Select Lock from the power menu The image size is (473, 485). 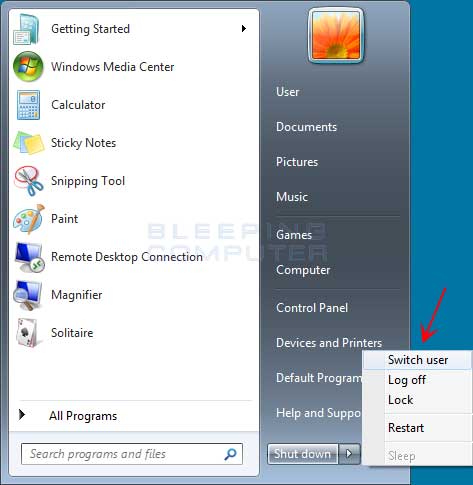[x=400, y=400]
